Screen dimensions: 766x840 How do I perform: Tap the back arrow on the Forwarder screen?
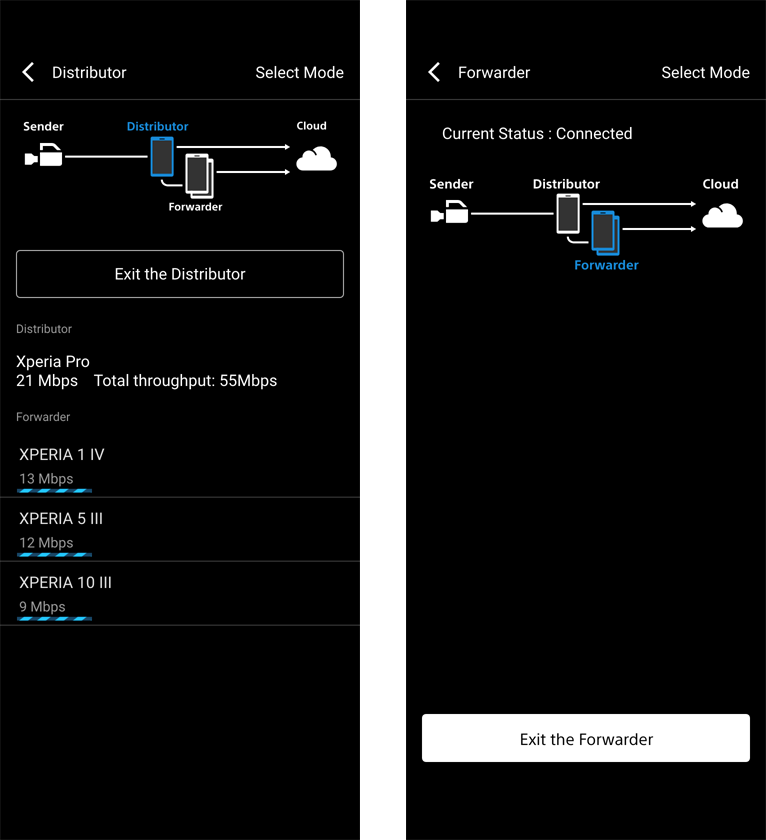(433, 72)
